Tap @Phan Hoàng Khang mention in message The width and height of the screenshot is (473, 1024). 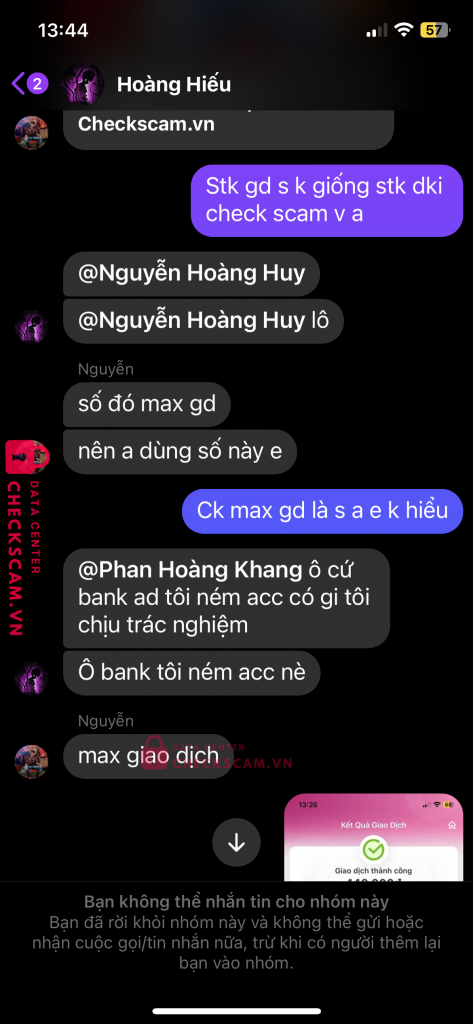[x=189, y=569]
